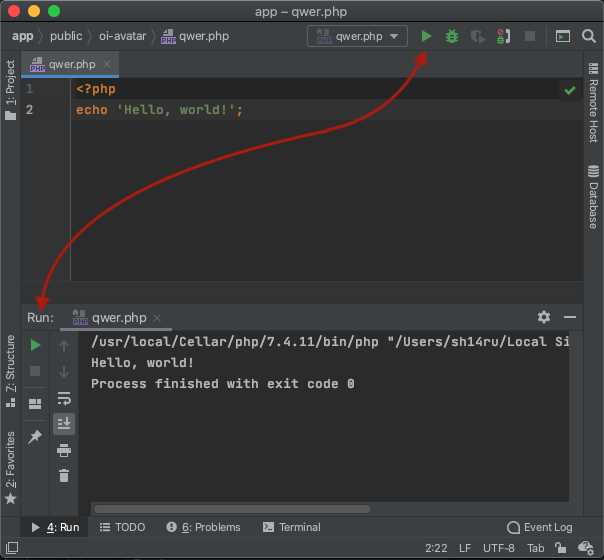The image size is (604, 560).
Task: Open Run panel settings gear
Action: (x=544, y=317)
